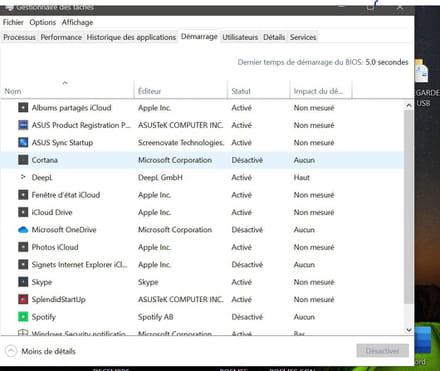Screen dimensions: 440x371
Task: Click the Photos iCloud icon
Action: coord(23,247)
